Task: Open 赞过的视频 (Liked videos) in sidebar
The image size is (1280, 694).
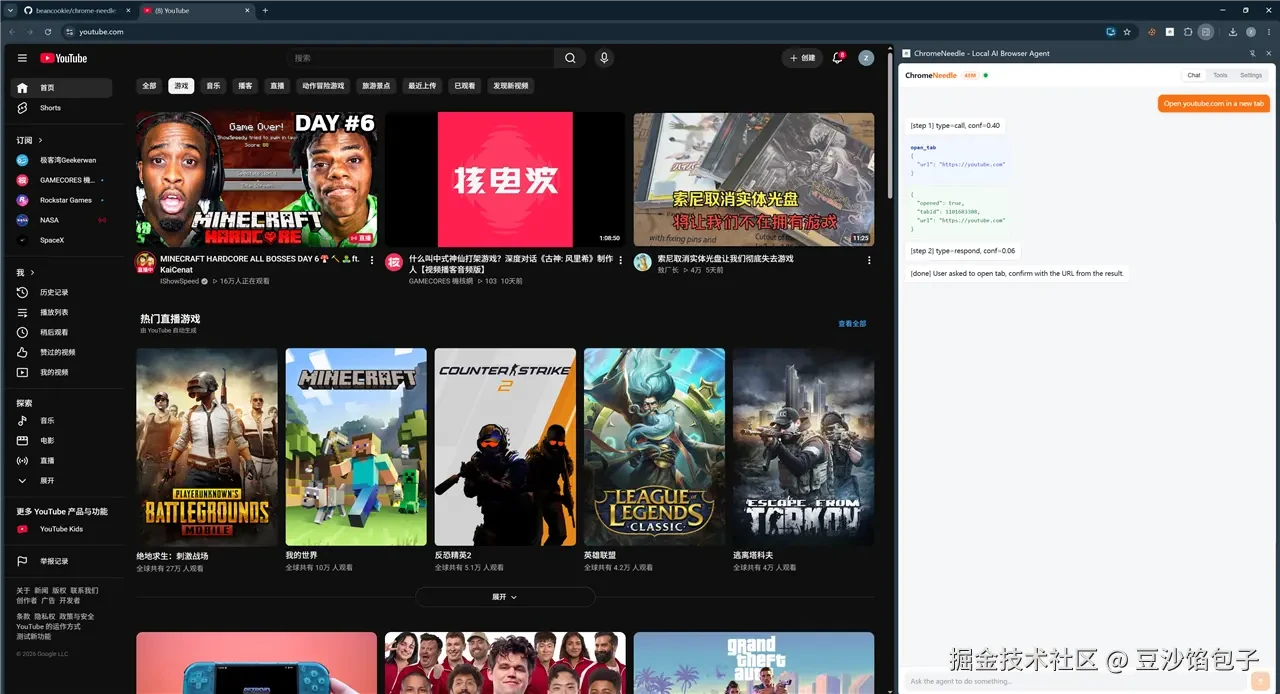Action: tap(62, 352)
